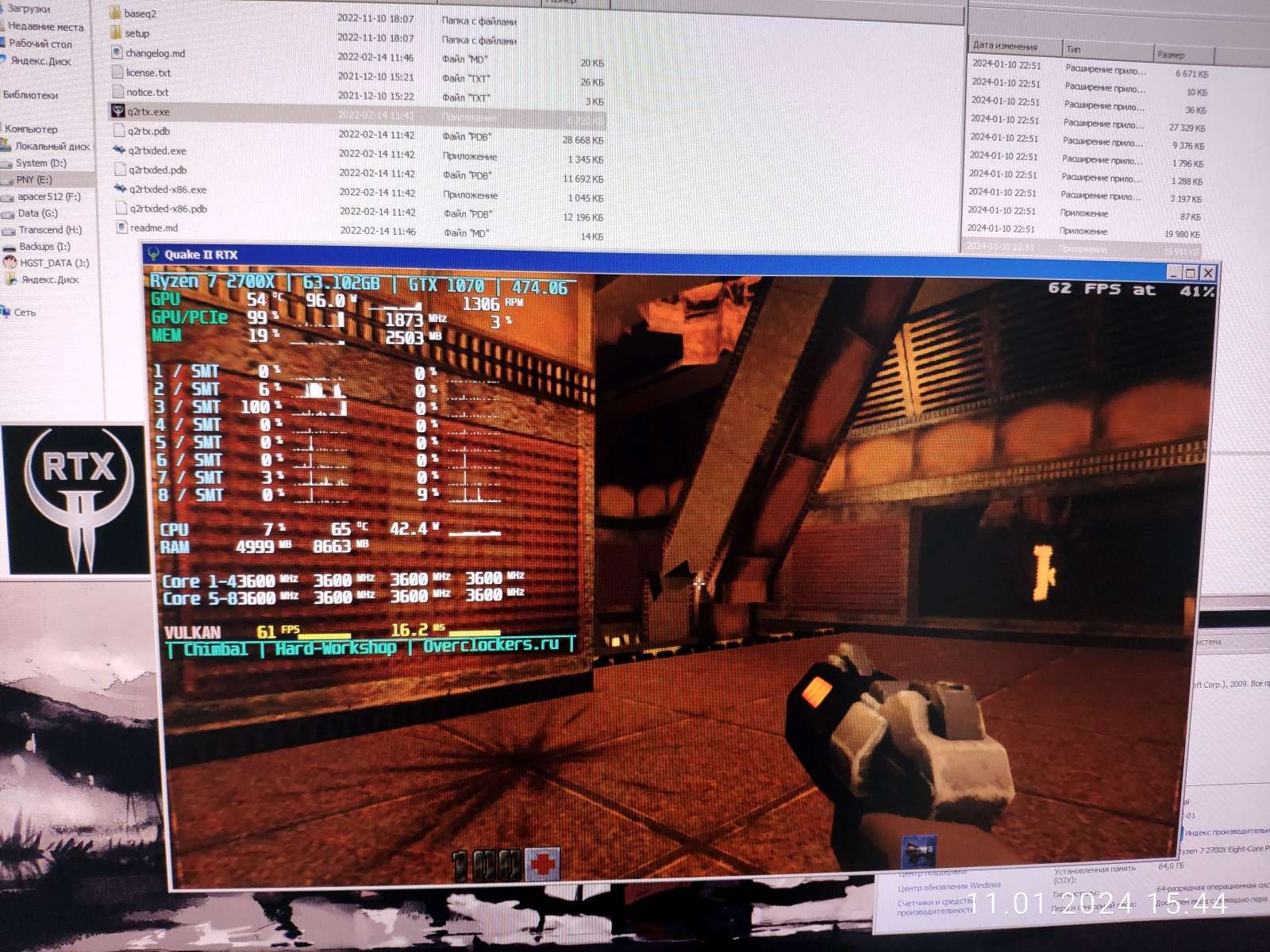Screen dimensions: 1270x952
Task: Open Недавние места in the sidebar
Action: click(45, 26)
